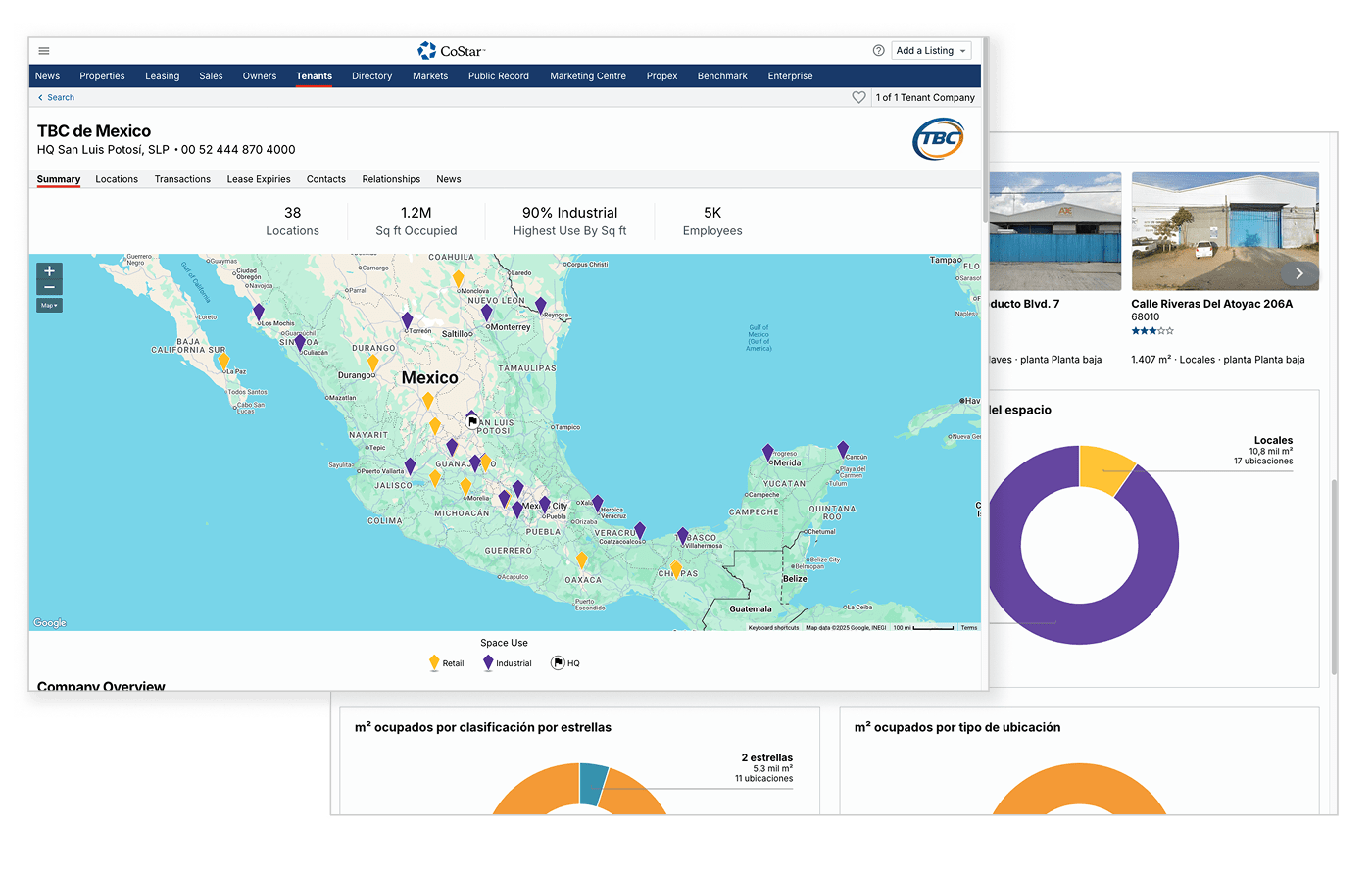
Task: Toggle Retail in Space Use legend
Action: (447, 663)
